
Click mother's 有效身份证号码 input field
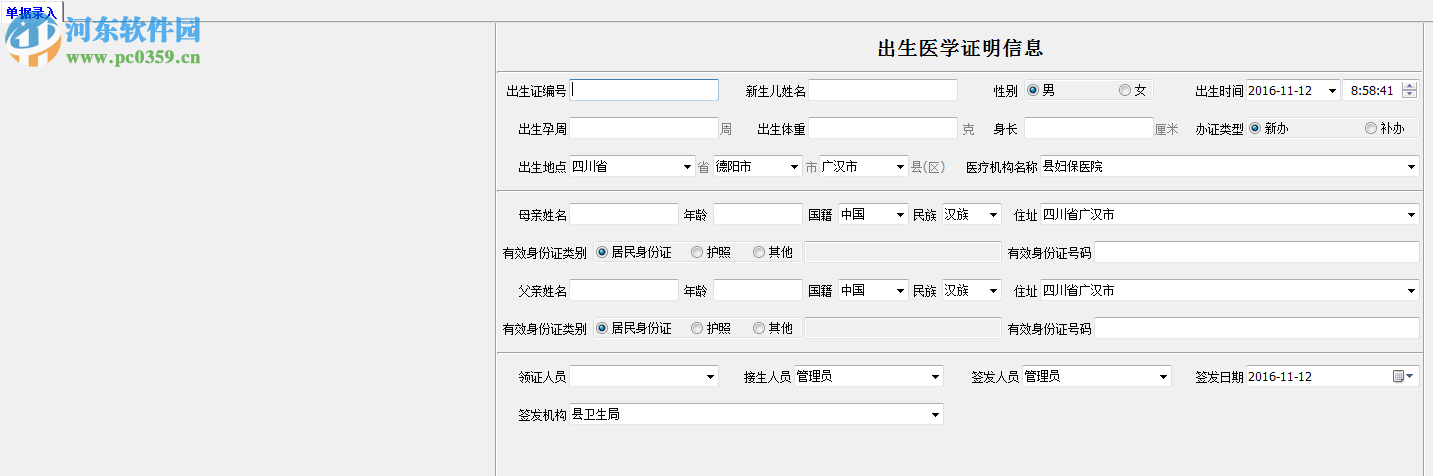[x=1257, y=252]
